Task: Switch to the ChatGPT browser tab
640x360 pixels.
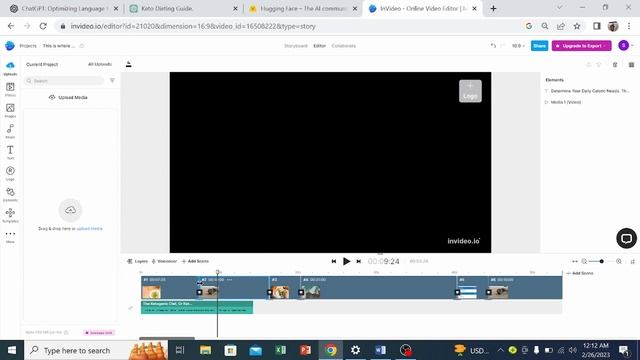Action: pyautogui.click(x=64, y=9)
